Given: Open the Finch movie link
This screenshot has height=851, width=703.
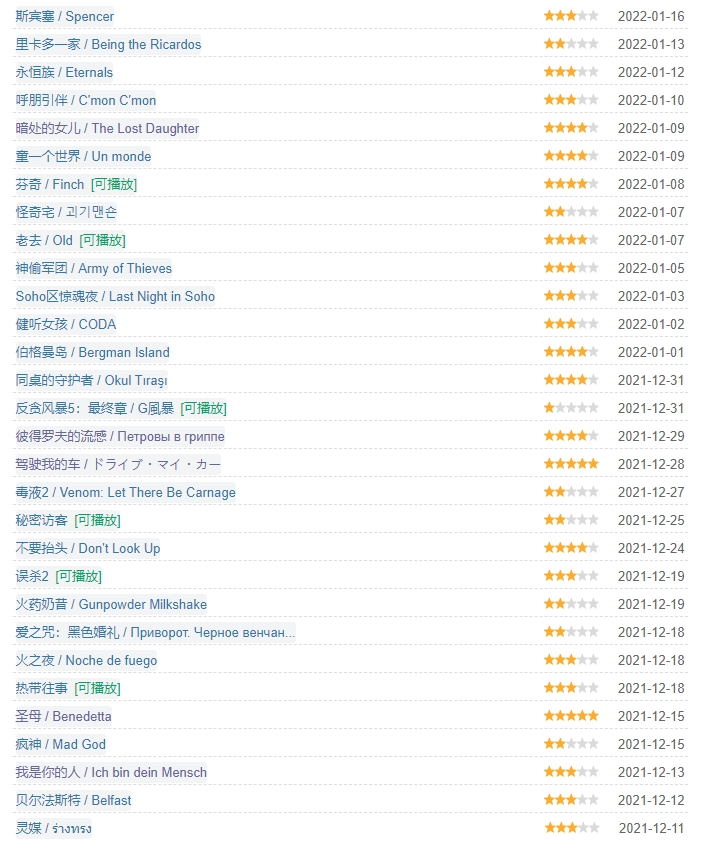Looking at the screenshot, I should coord(50,185).
